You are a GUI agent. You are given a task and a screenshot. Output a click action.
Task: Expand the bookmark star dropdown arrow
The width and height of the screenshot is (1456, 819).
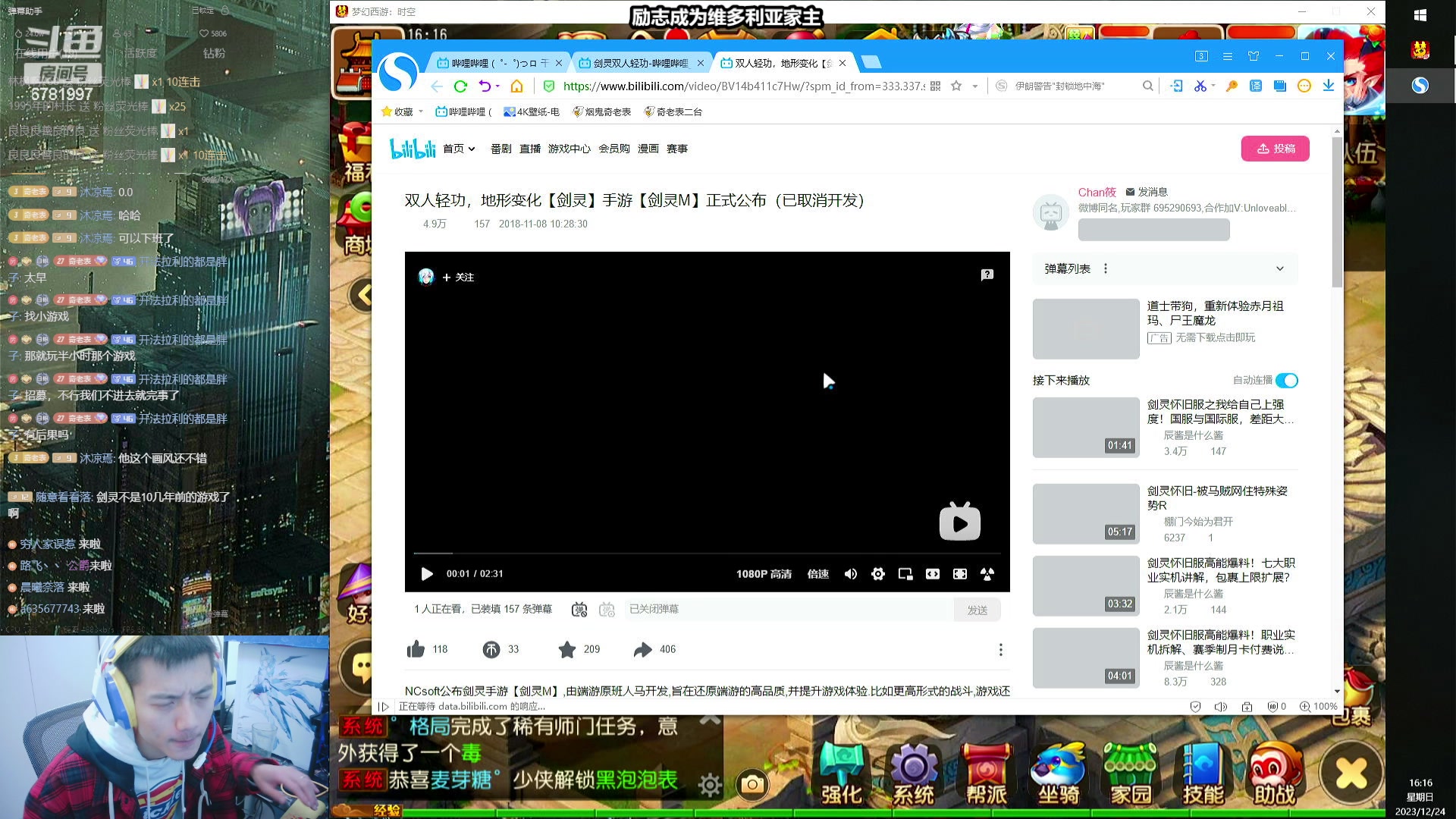pyautogui.click(x=975, y=86)
